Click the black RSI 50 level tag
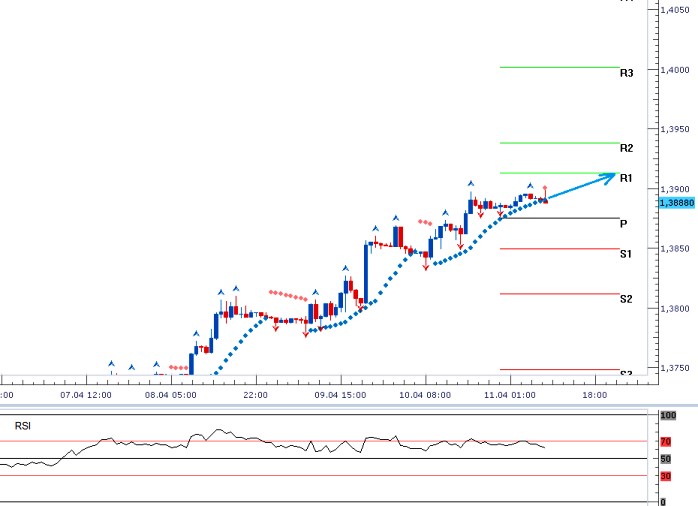Image resolution: width=698 pixels, height=506 pixels. [665, 459]
